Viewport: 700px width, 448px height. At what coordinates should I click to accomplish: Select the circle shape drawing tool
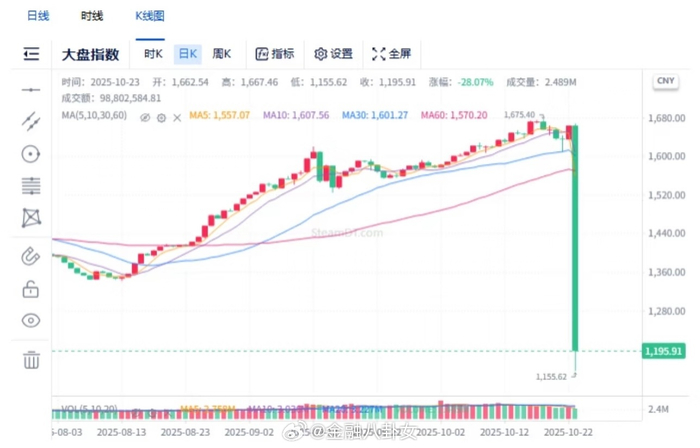pos(31,153)
